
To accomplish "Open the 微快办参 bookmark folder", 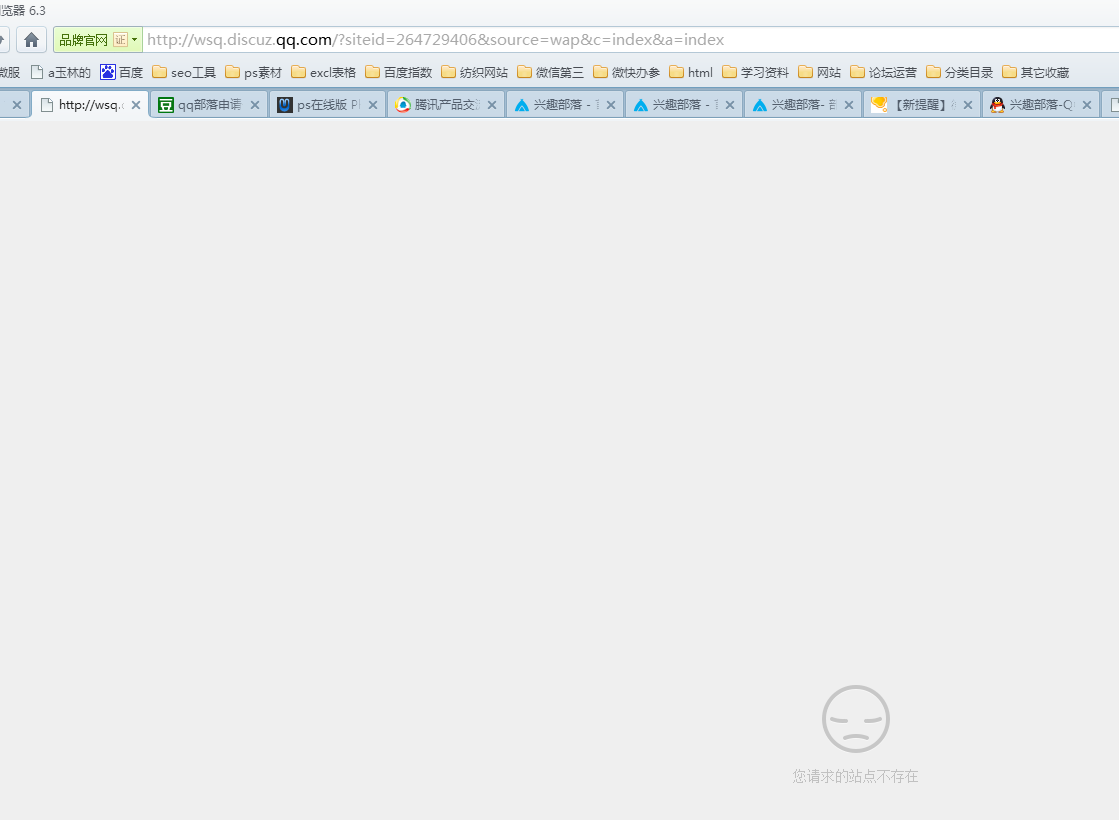I will pos(627,72).
